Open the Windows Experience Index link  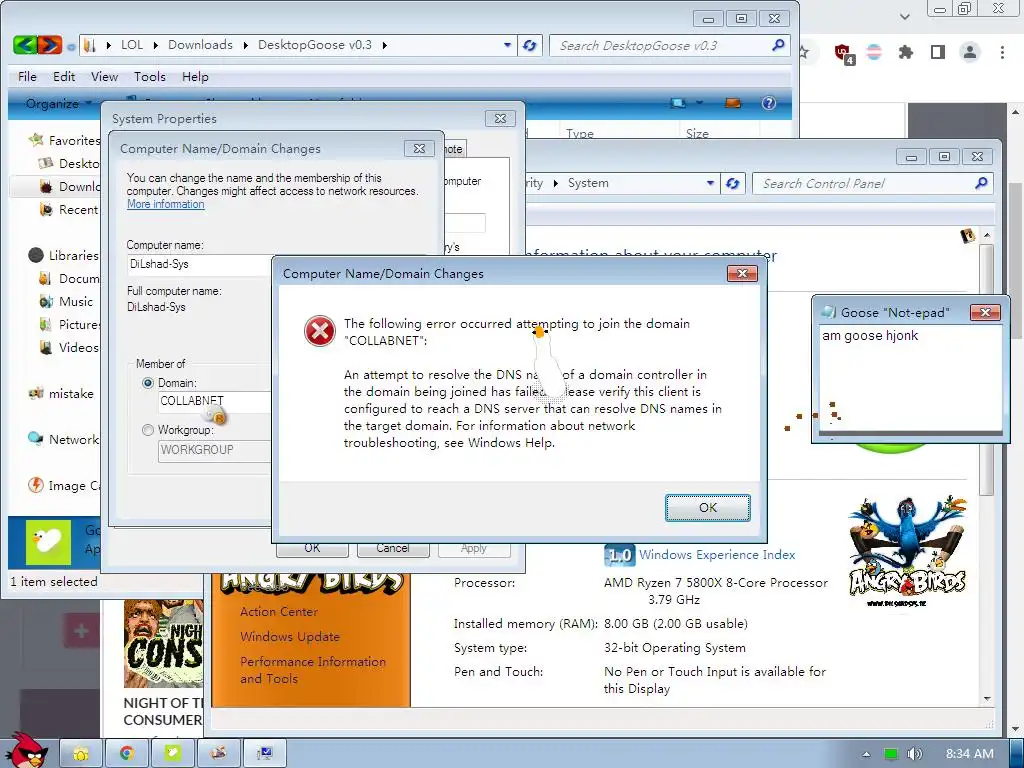pyautogui.click(x=716, y=554)
